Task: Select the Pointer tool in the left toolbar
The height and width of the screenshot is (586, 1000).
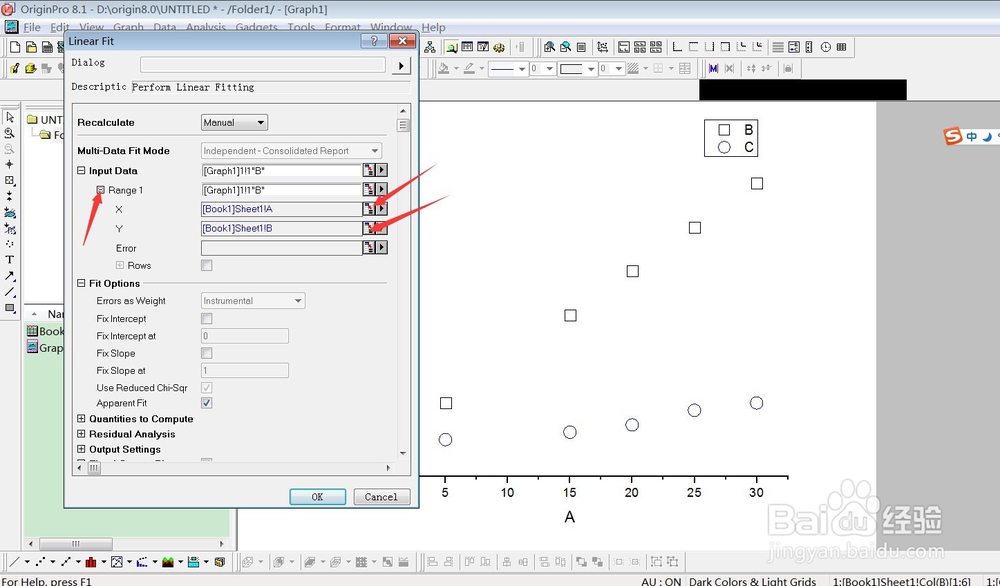Action: click(10, 117)
